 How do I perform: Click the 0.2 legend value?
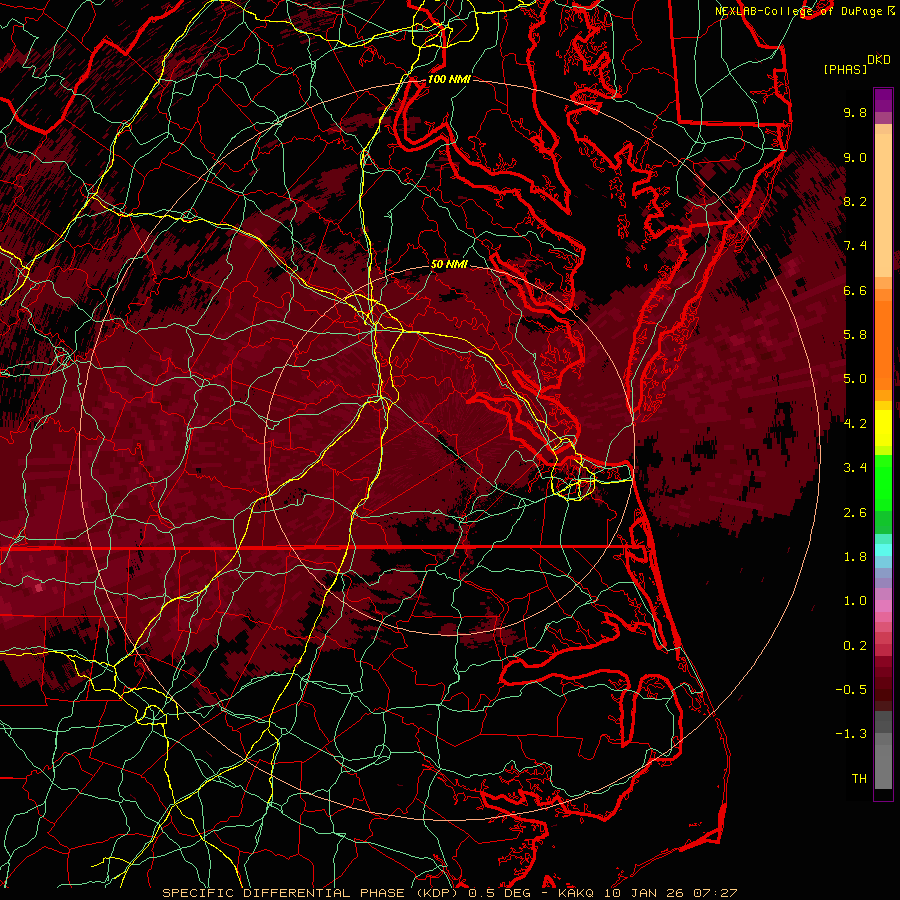pyautogui.click(x=855, y=646)
